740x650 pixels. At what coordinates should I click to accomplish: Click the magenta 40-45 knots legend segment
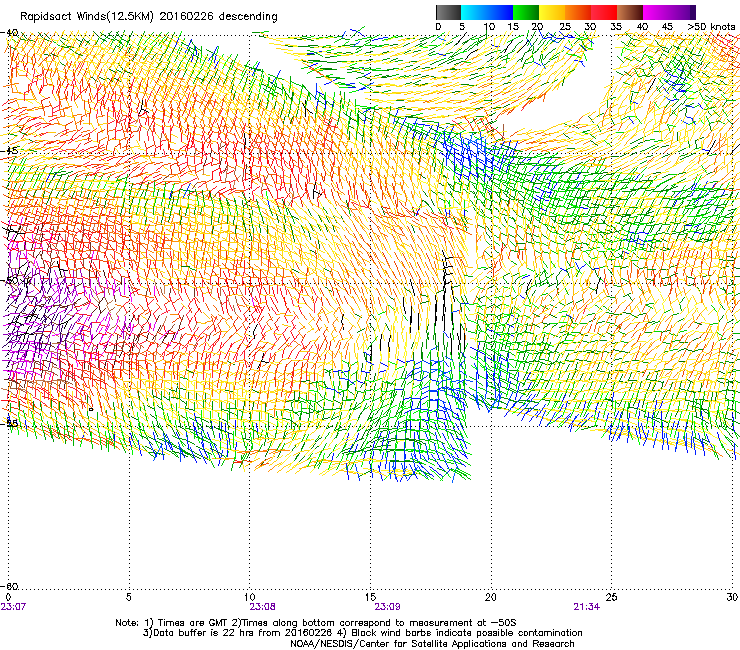click(656, 12)
